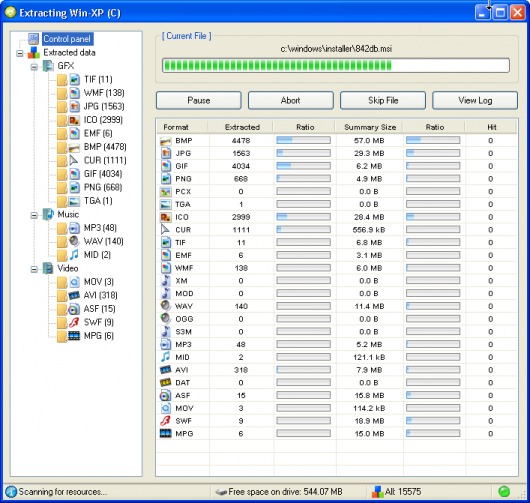Click the info icon beside Scanning for resources

coord(11,492)
